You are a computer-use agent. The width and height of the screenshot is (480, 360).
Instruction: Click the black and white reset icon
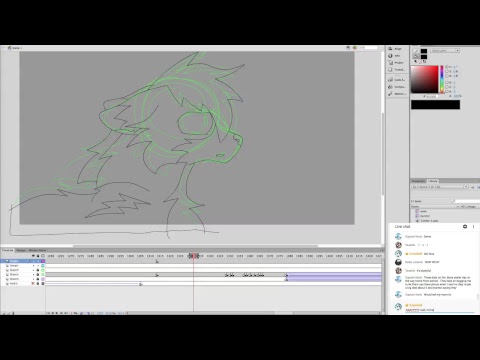(x=416, y=62)
